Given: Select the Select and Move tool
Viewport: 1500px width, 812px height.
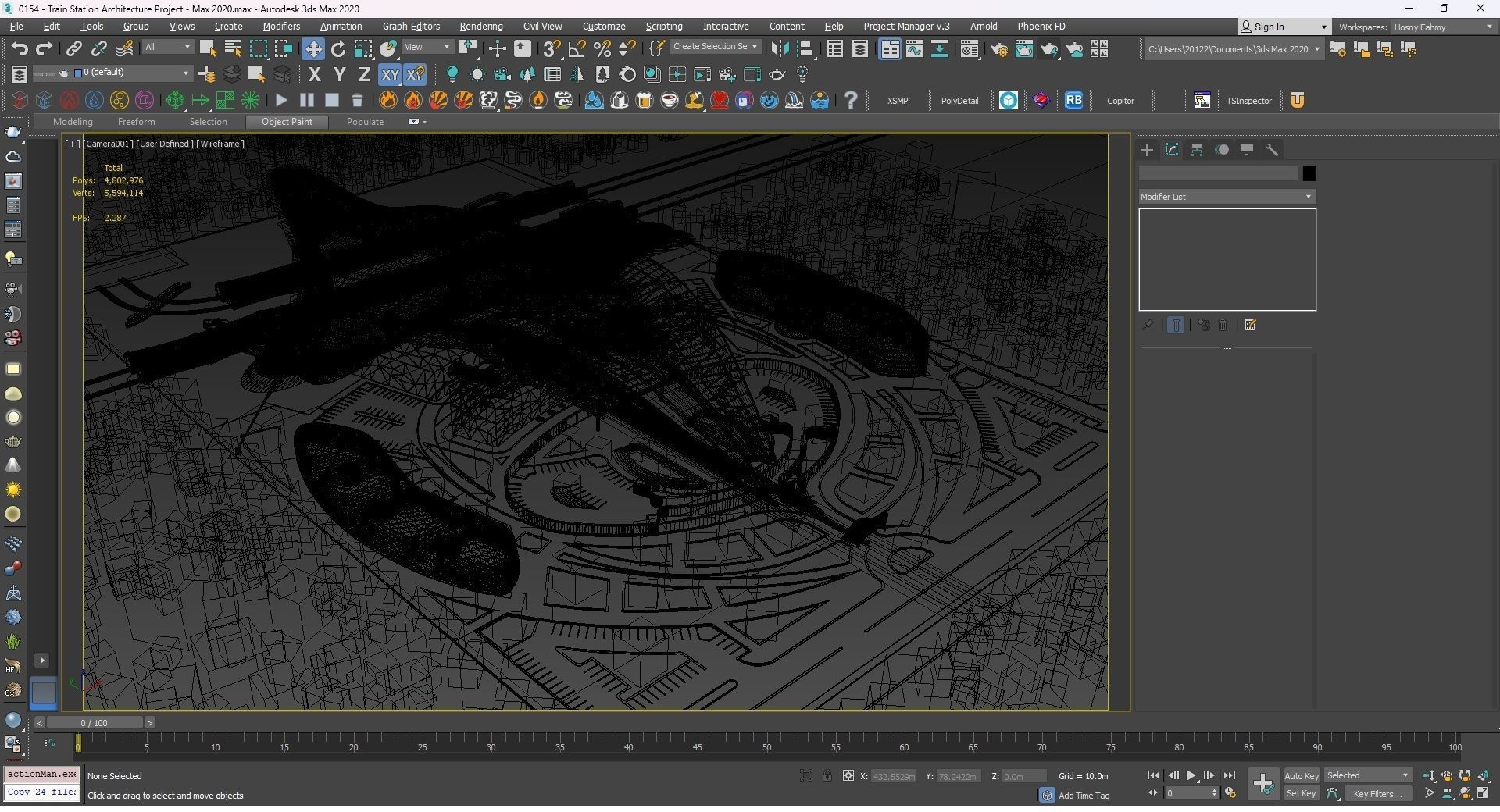Looking at the screenshot, I should click(312, 49).
